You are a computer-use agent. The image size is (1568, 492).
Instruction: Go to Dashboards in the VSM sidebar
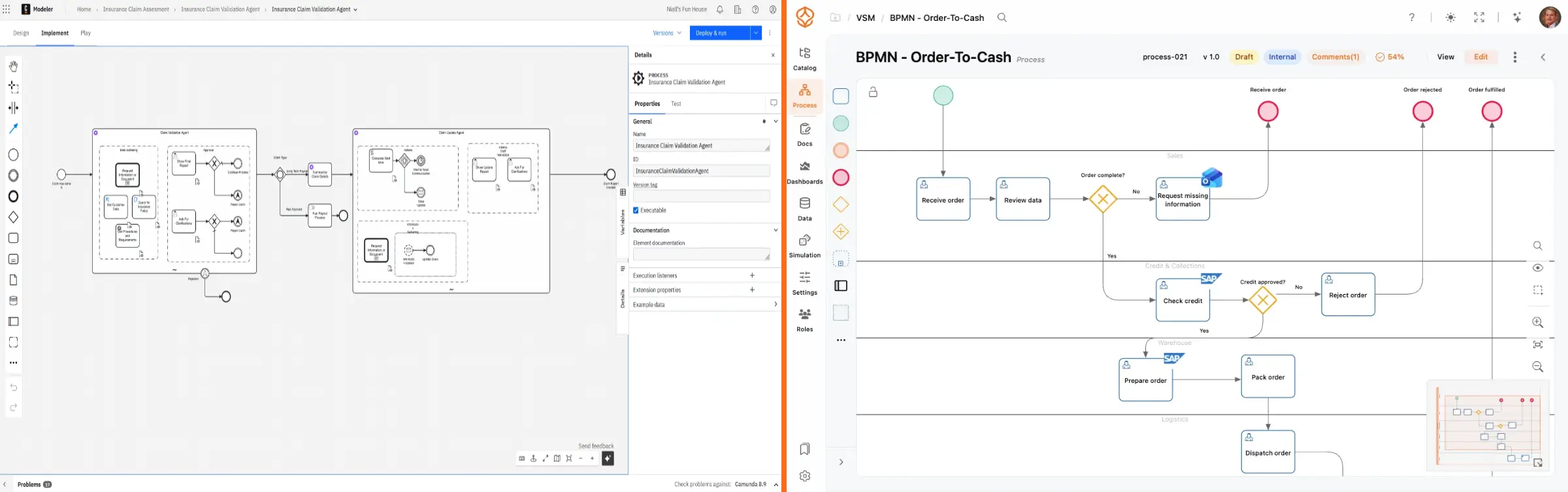point(805,172)
